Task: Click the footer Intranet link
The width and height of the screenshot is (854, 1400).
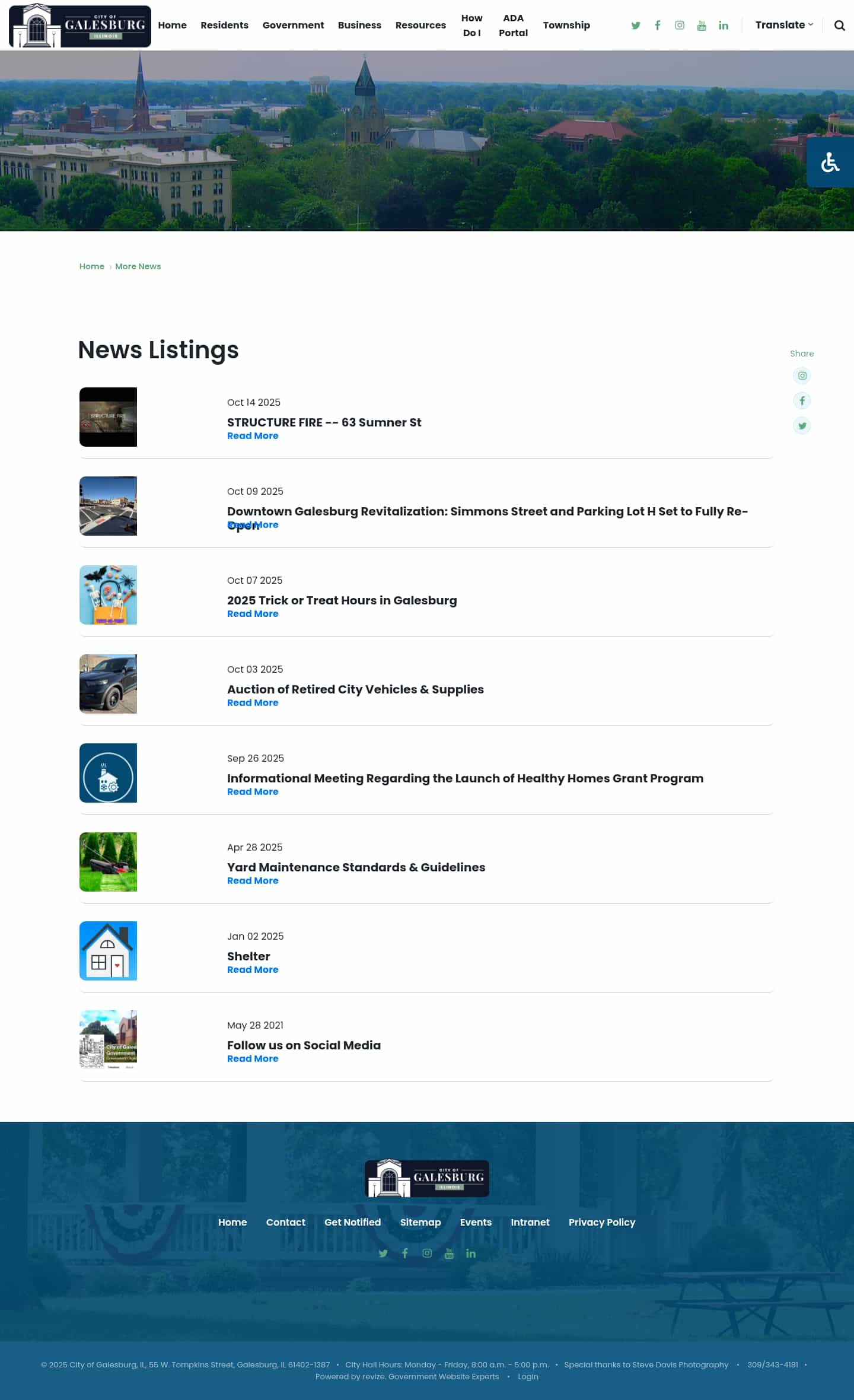Action: (530, 1222)
